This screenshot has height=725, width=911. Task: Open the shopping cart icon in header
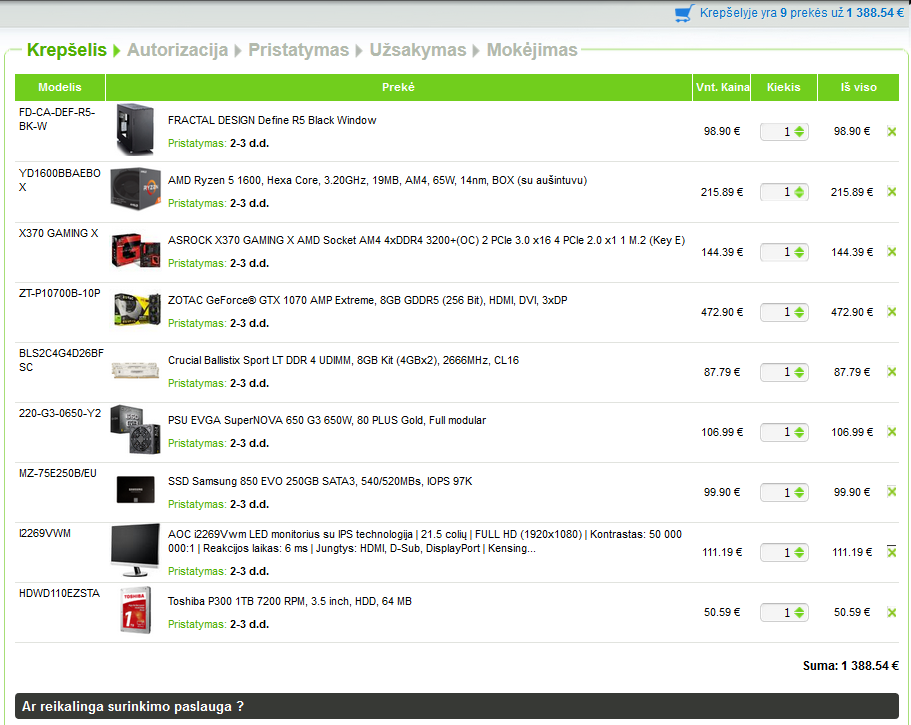(x=684, y=13)
